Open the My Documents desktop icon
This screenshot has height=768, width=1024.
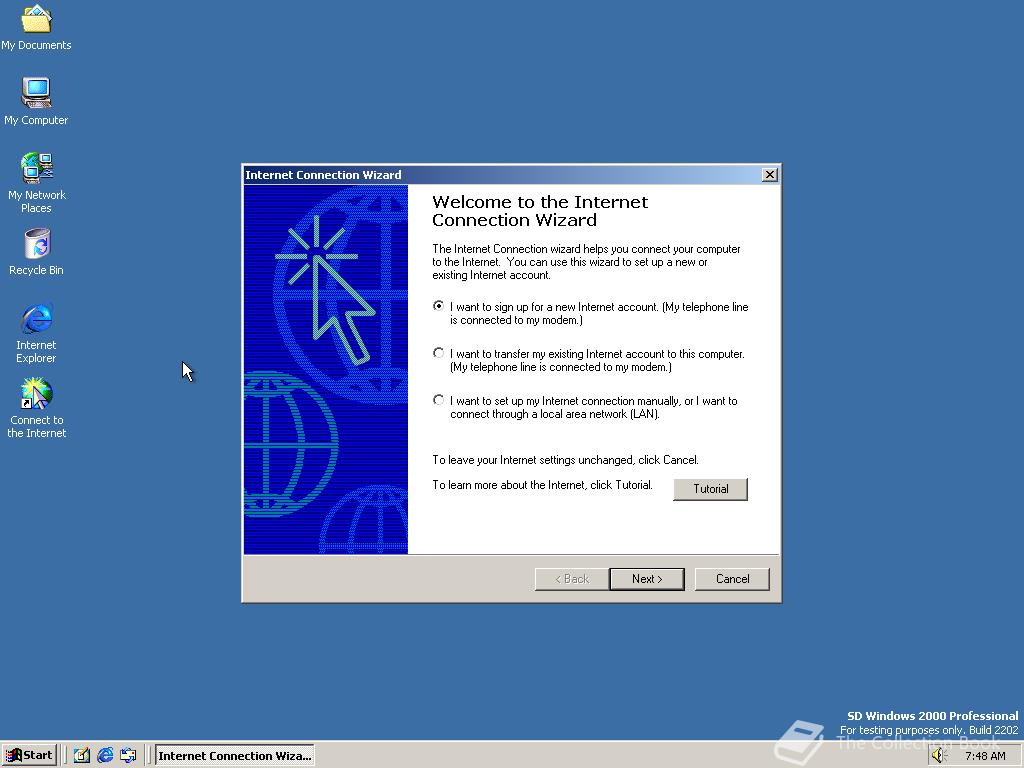(x=37, y=27)
